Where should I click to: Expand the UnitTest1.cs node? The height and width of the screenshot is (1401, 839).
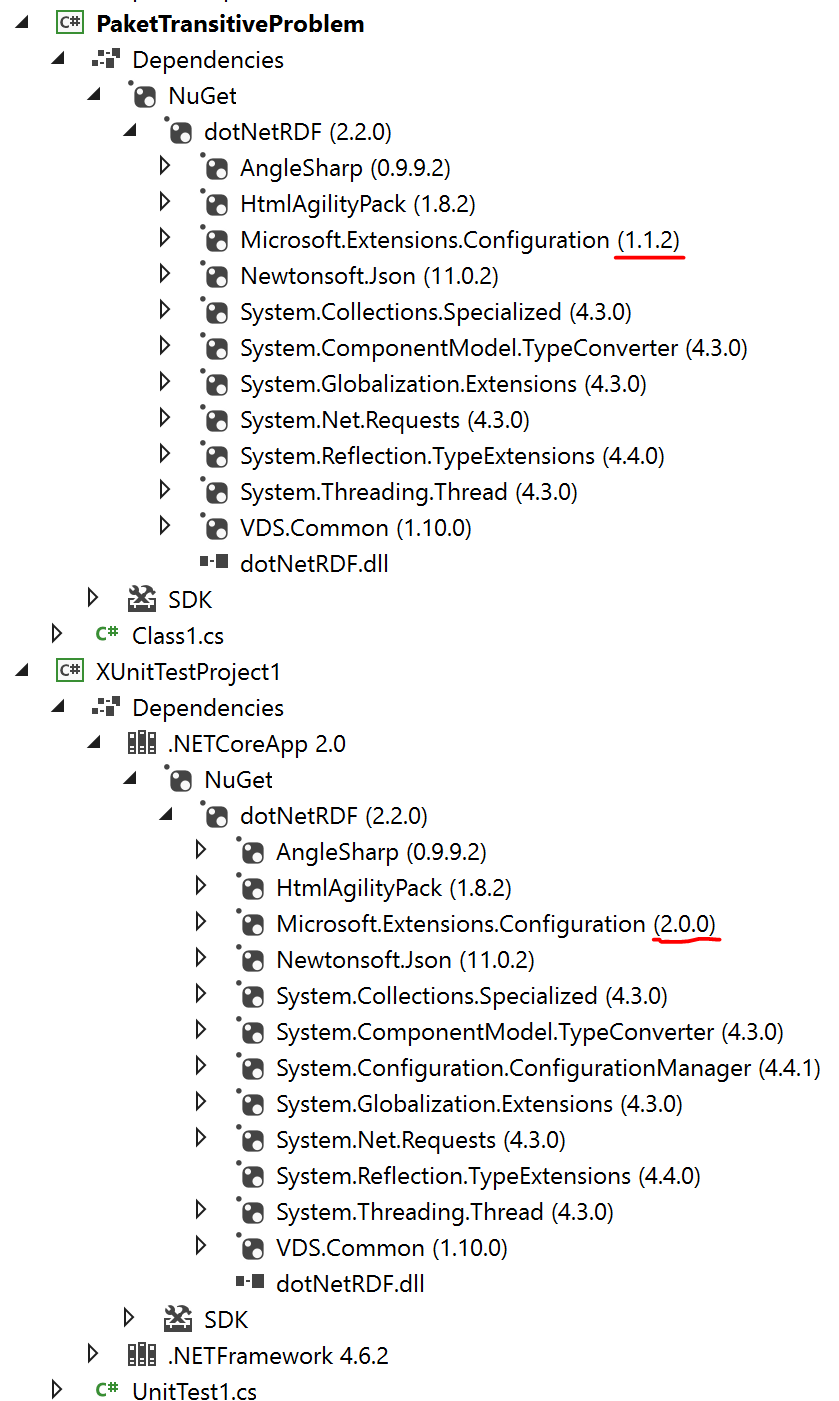click(57, 1387)
